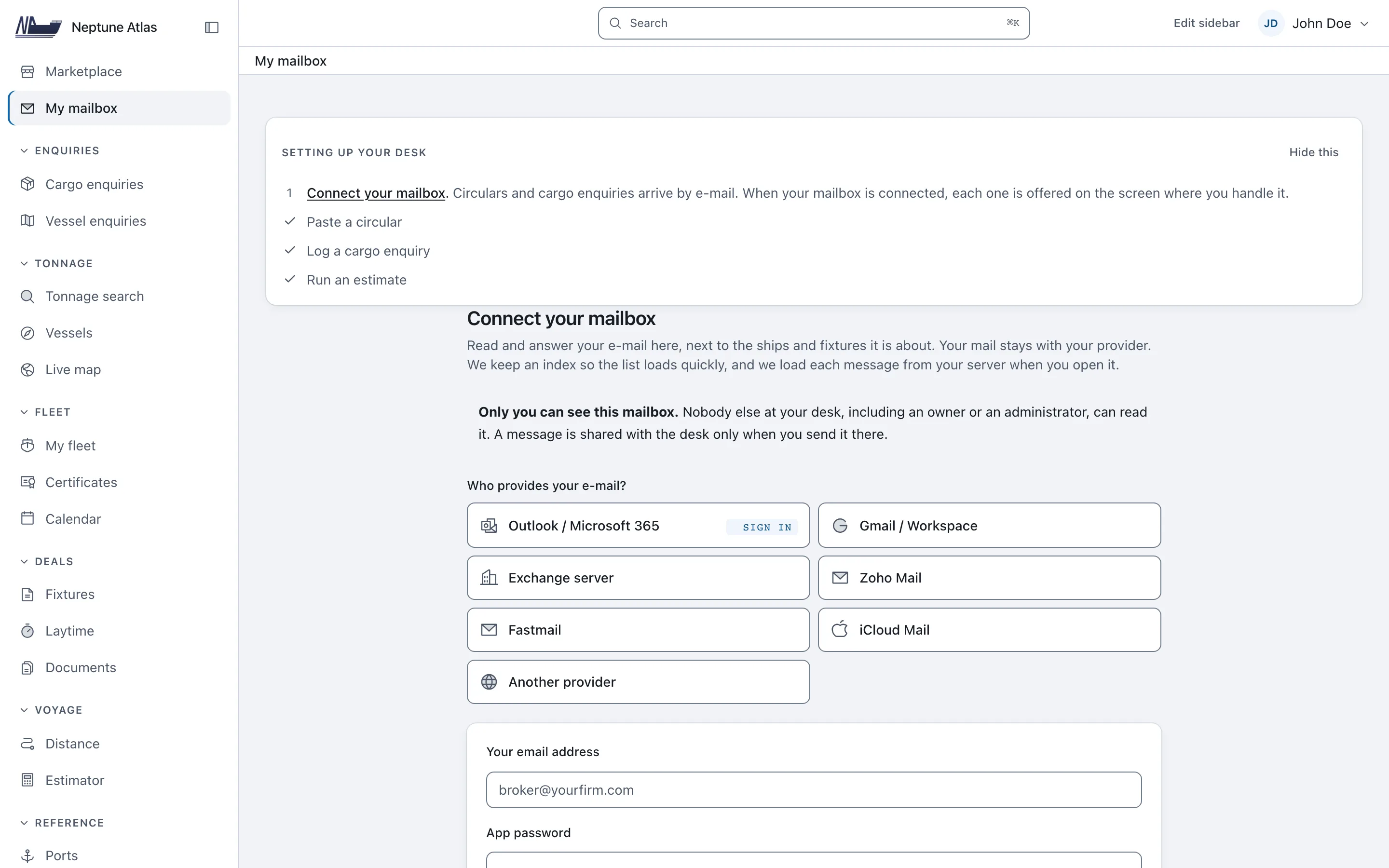
Task: Click the My fleet ship icon
Action: [27, 446]
